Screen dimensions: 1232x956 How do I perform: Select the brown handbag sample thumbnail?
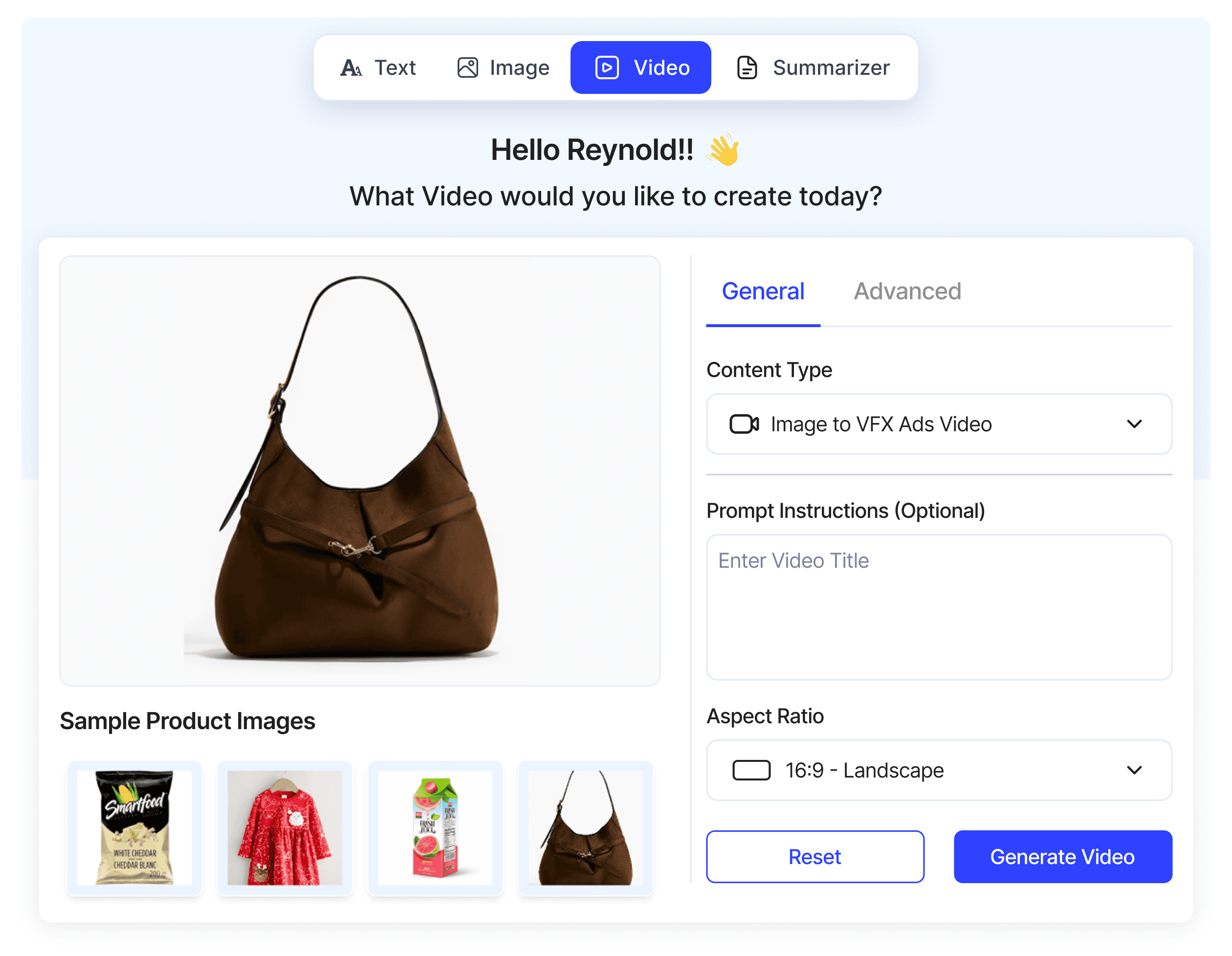(585, 827)
